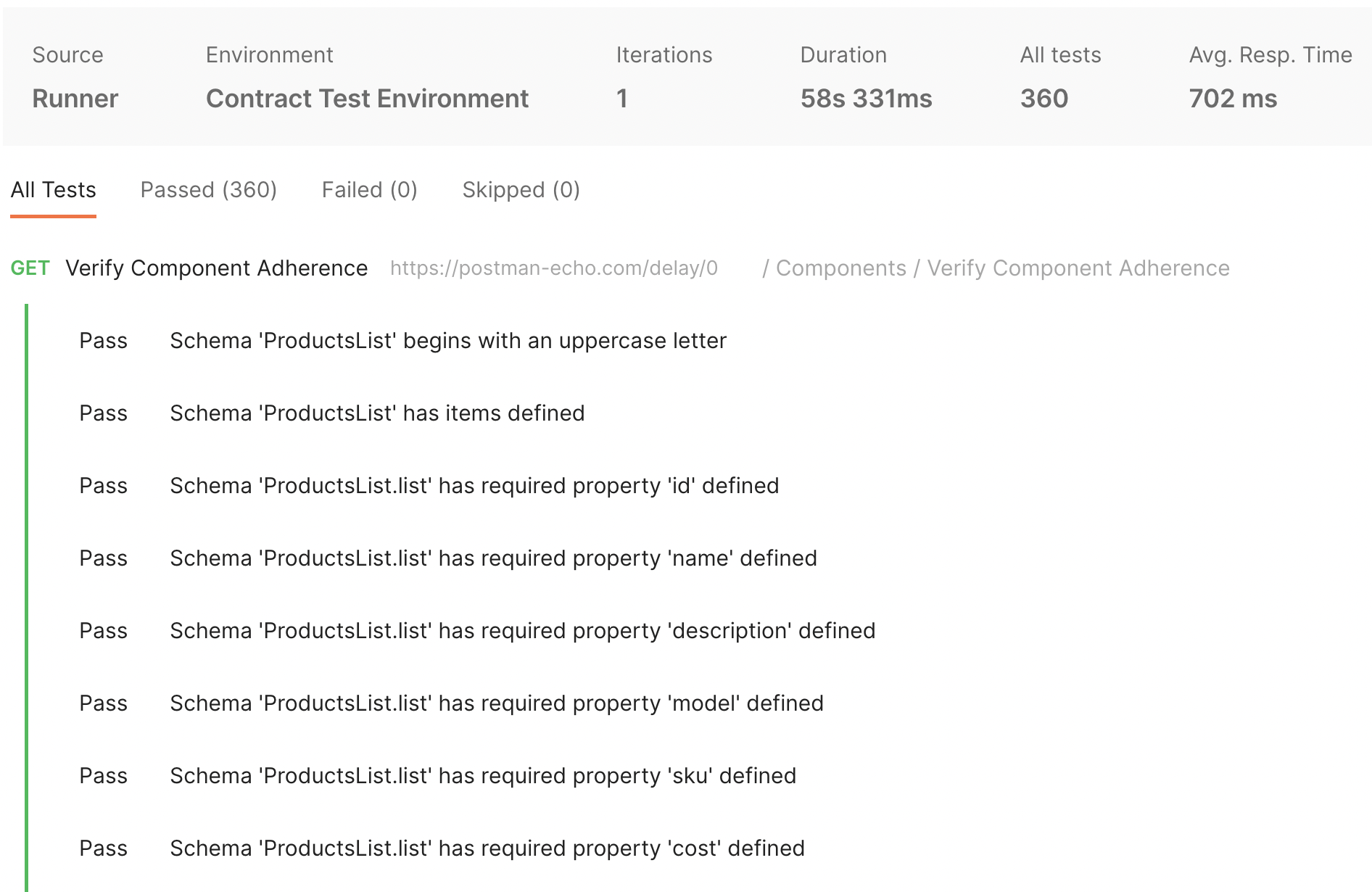Click the Contract Test Environment name
Viewport: 1372px width, 892px height.
pos(367,99)
